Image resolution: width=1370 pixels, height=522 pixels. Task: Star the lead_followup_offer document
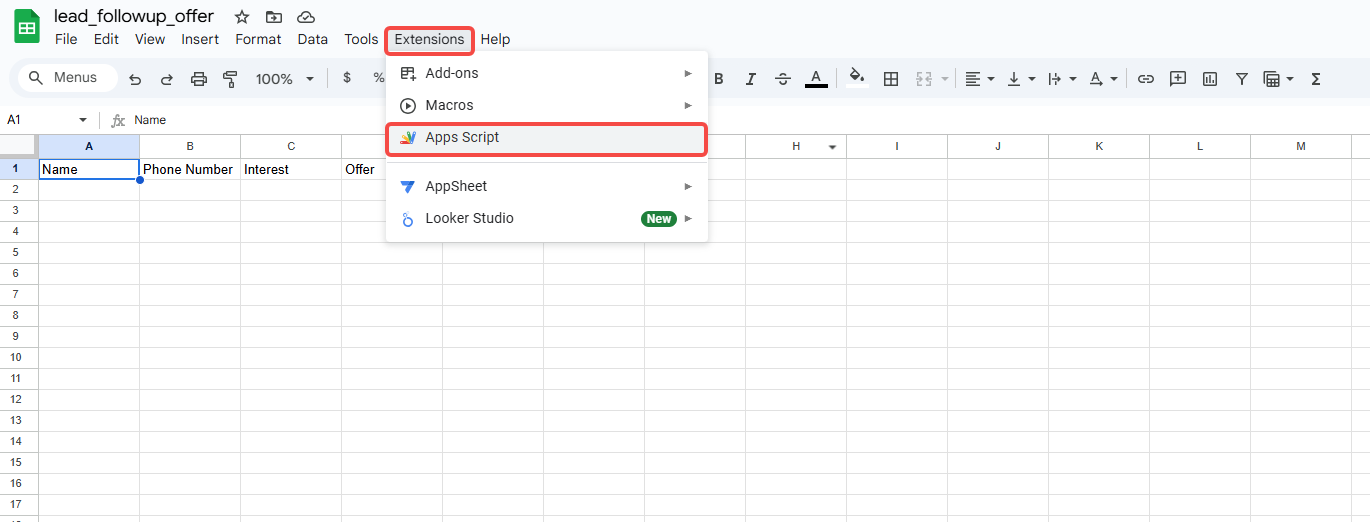(x=241, y=17)
